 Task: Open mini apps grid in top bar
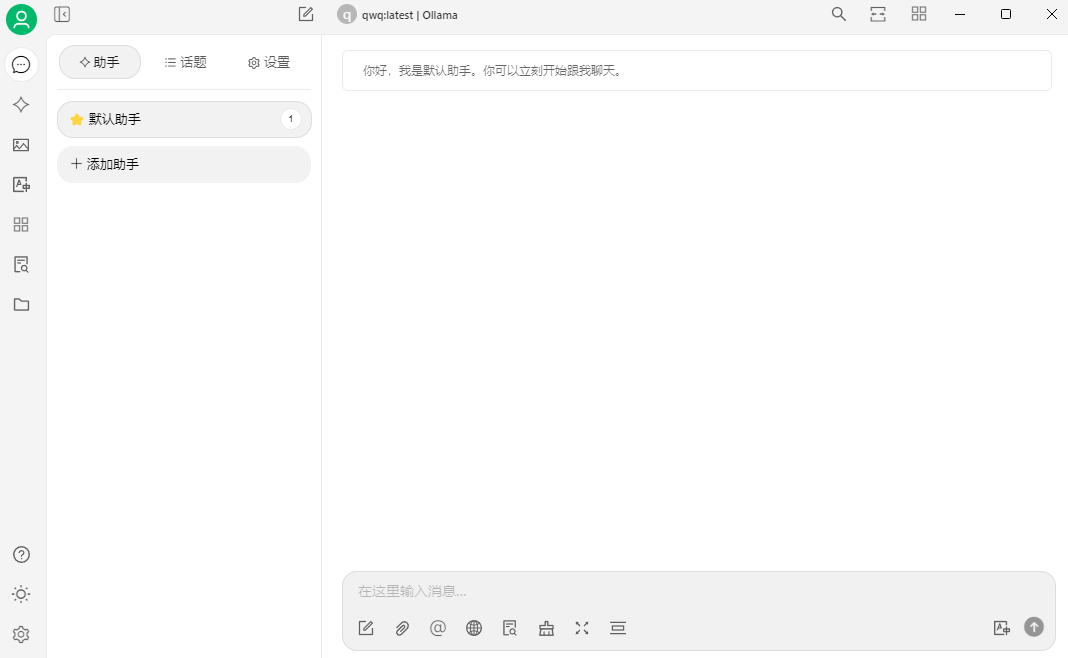[x=919, y=14]
